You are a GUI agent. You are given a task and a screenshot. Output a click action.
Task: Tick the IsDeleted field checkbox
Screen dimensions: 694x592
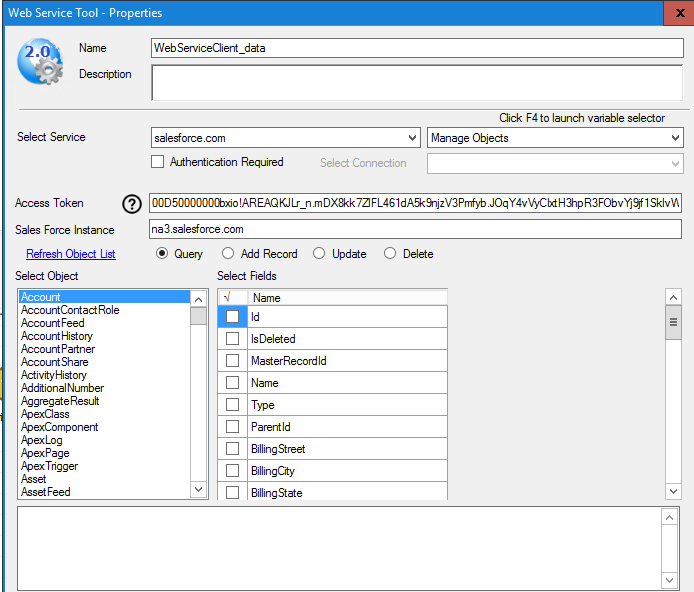[232, 338]
